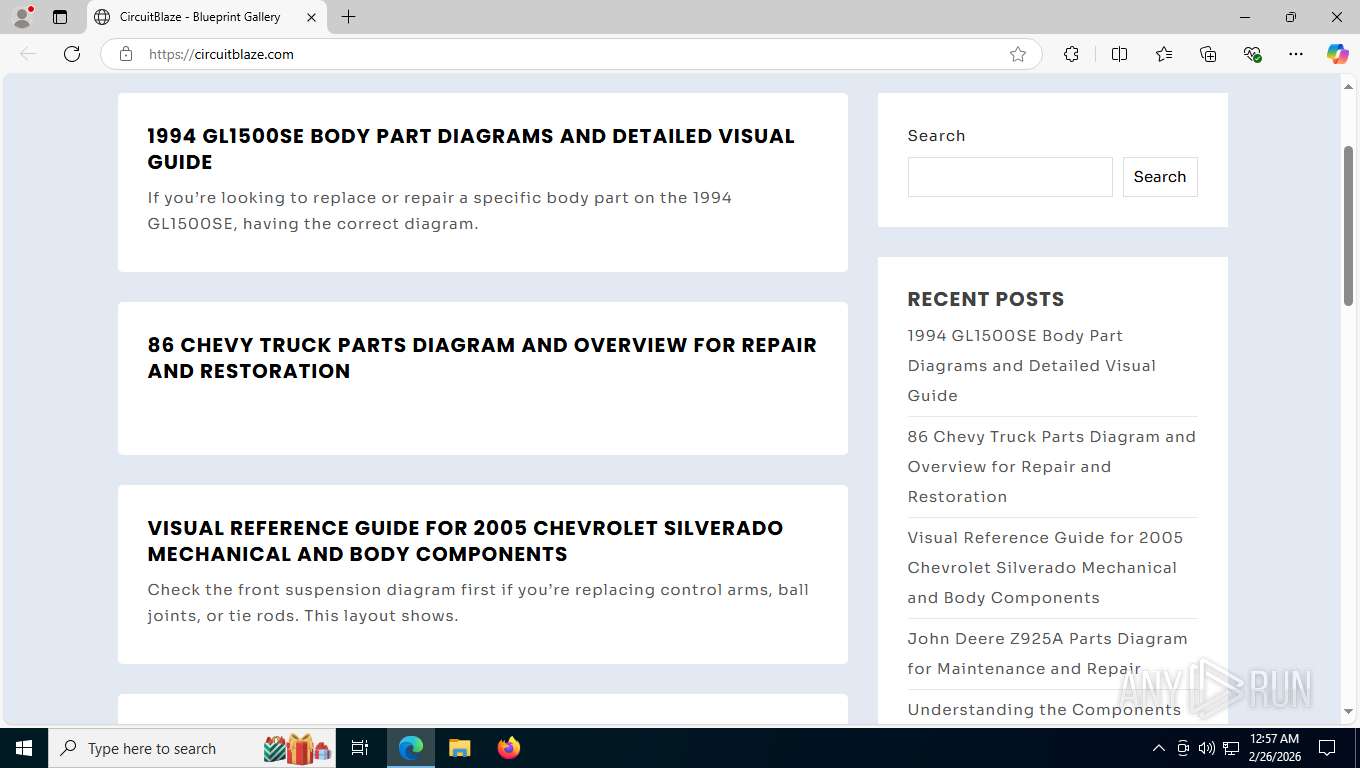This screenshot has height=768, width=1360.
Task: Open recent post 1994 GL1500SE Body Part Diagrams
Action: [1031, 365]
